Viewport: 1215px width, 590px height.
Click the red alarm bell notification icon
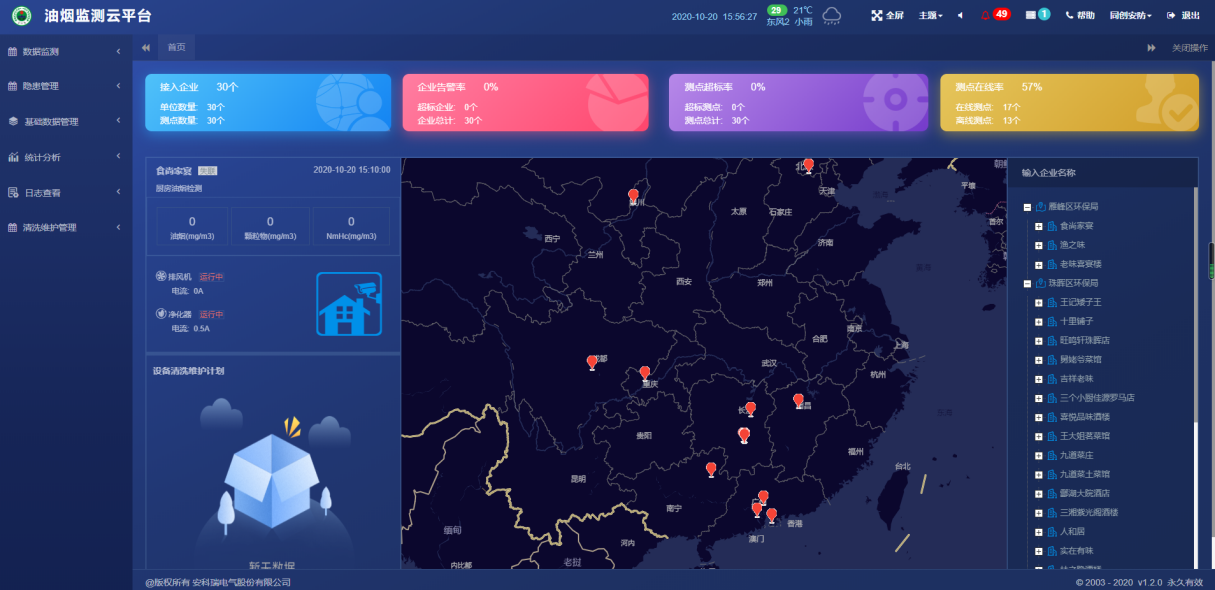tap(985, 15)
